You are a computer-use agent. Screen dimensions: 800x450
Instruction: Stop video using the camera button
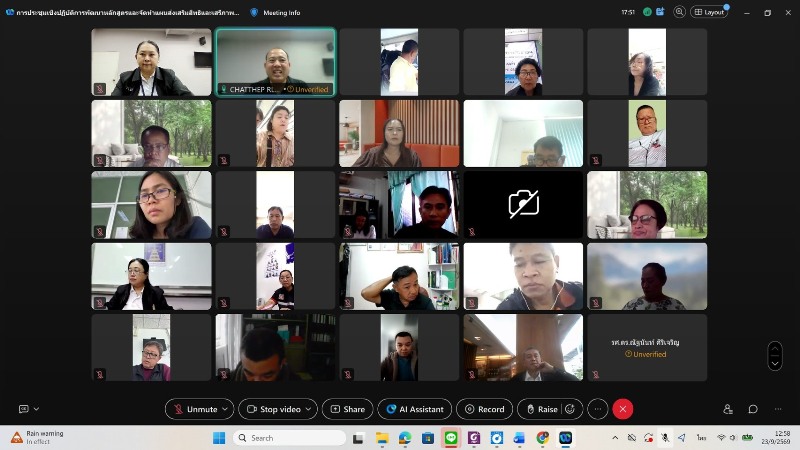[x=274, y=409]
